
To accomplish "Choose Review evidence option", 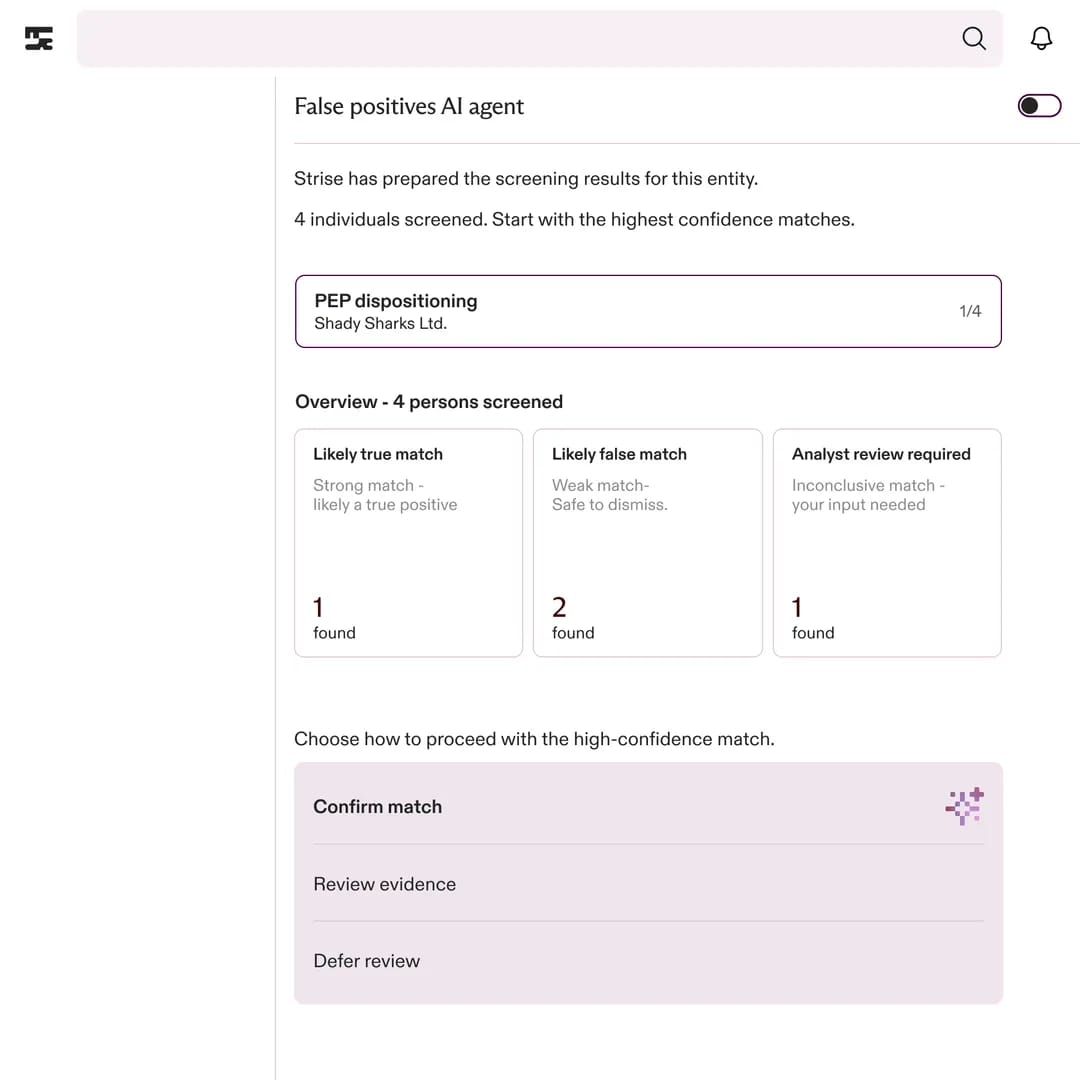I will click(648, 884).
